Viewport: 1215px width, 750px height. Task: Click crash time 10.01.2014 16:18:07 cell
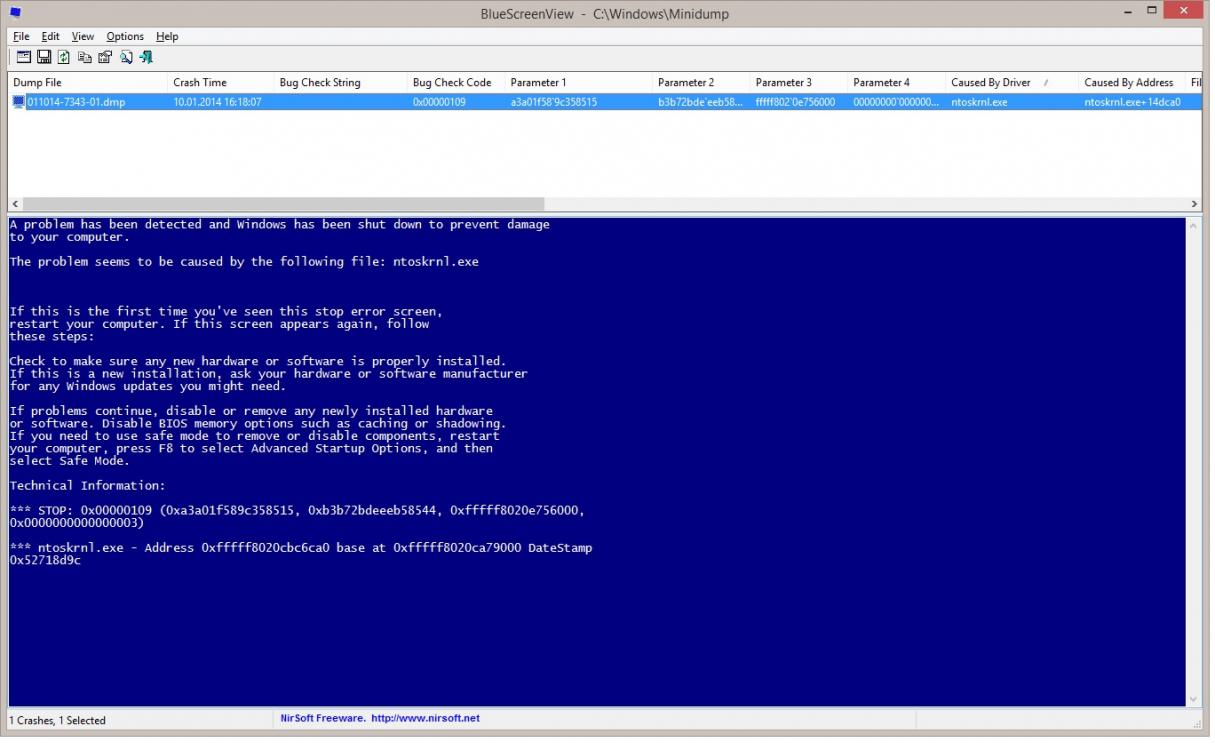pyautogui.click(x=217, y=102)
